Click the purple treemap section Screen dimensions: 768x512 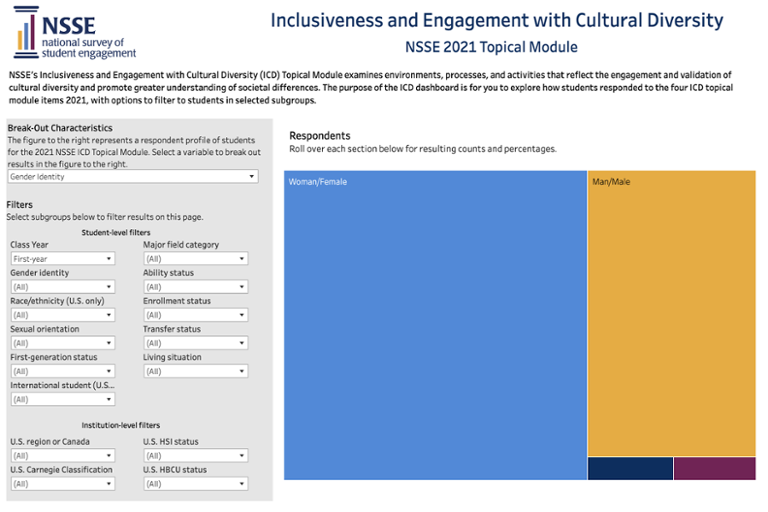[715, 468]
